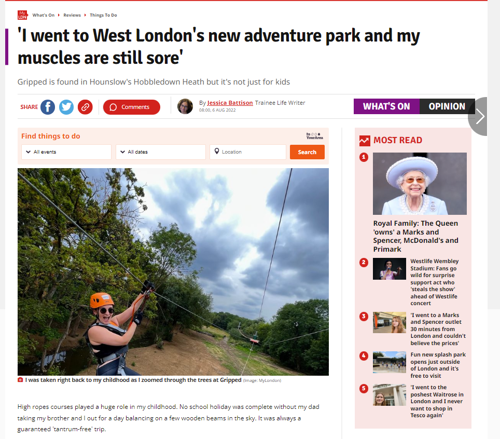Click the orange Search button
Screen dimensions: 500x439
pyautogui.click(x=307, y=152)
